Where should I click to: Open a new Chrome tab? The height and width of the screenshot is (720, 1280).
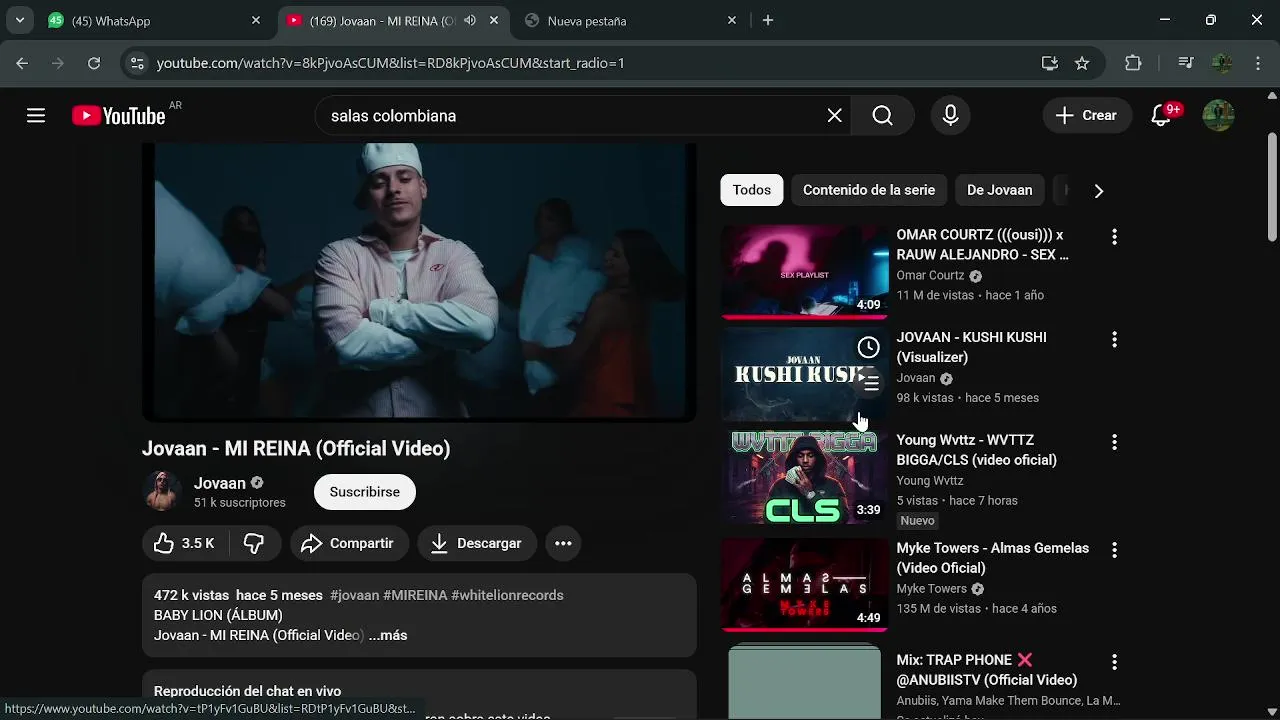[x=768, y=20]
